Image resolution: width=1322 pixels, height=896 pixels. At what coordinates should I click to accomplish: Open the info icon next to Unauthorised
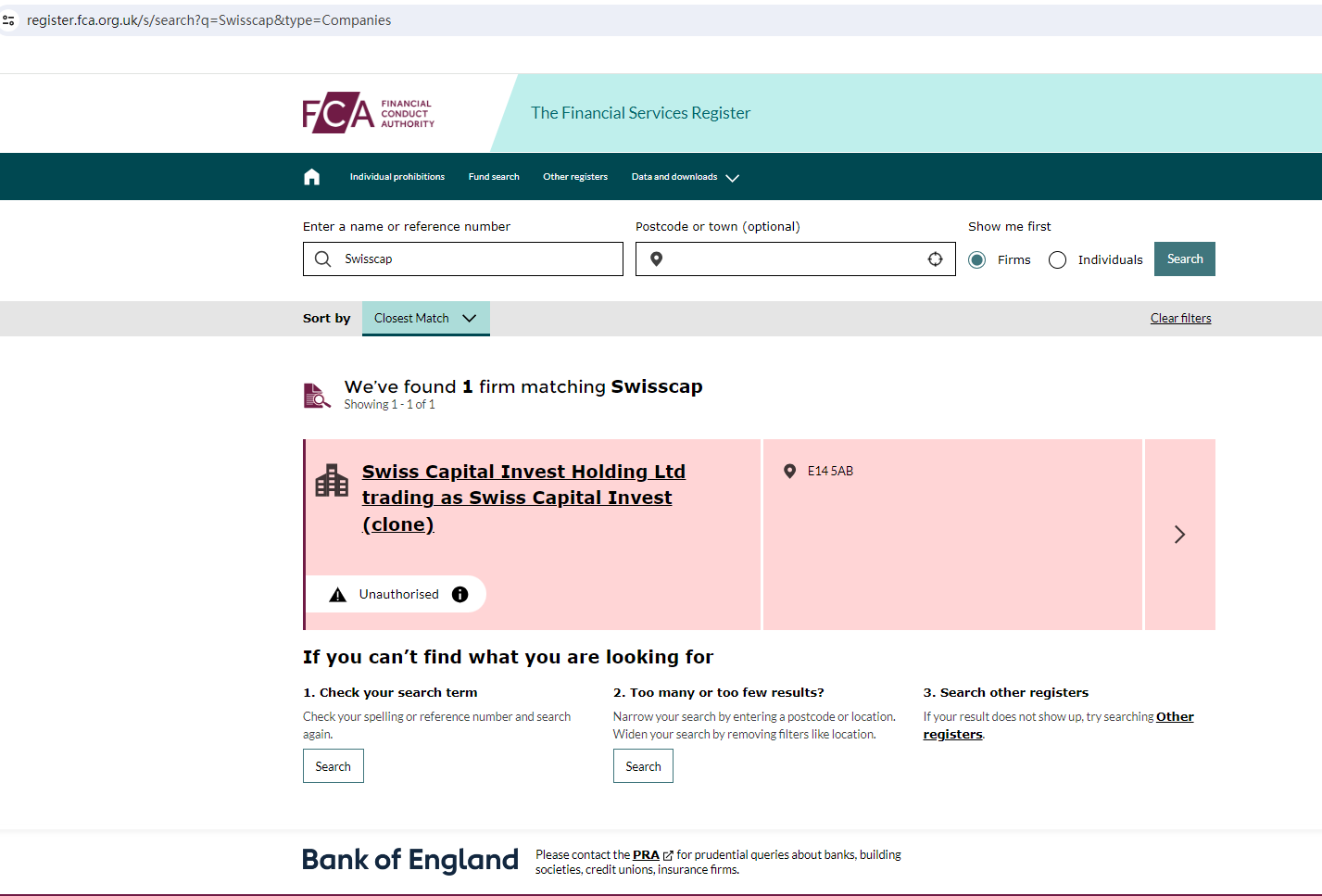[x=460, y=595]
